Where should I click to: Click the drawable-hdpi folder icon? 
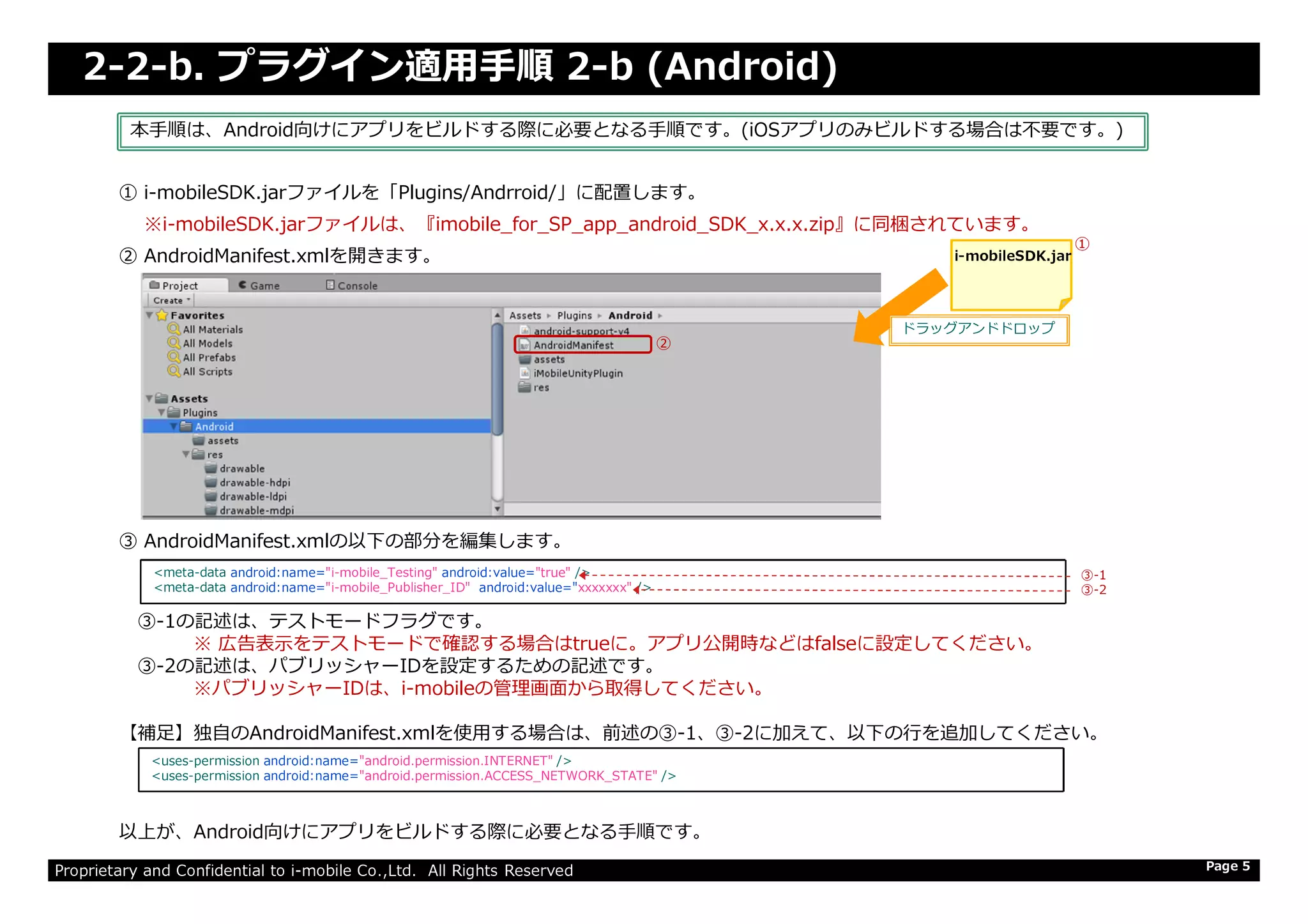click(211, 482)
